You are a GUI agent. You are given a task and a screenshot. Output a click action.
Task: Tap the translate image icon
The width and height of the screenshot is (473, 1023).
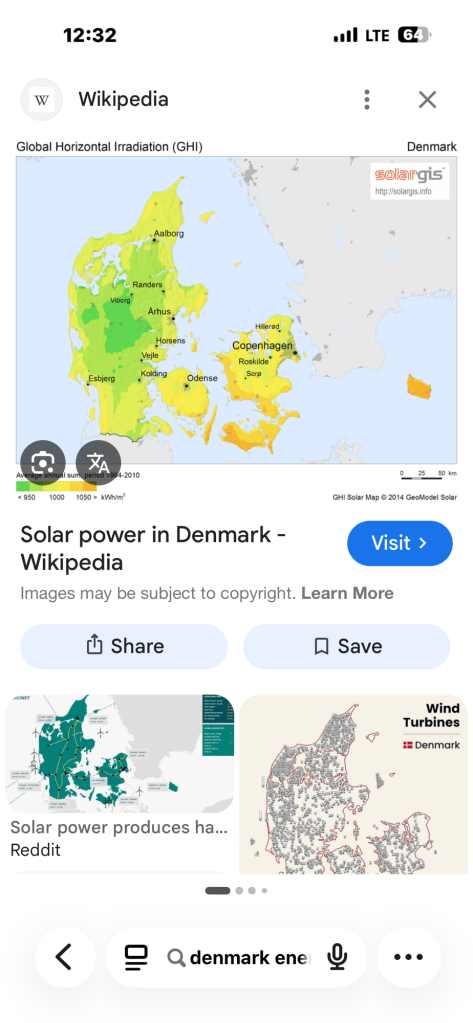point(99,463)
